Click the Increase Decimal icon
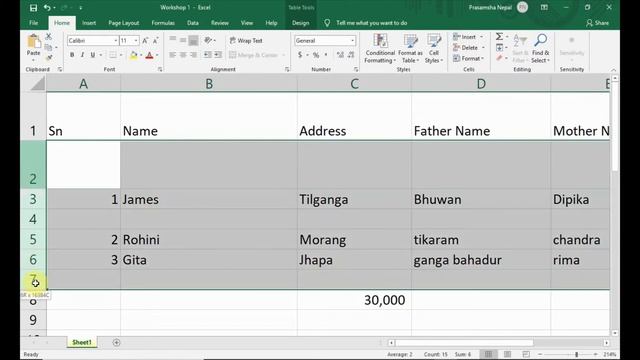Image resolution: width=640 pixels, height=360 pixels. pos(340,55)
